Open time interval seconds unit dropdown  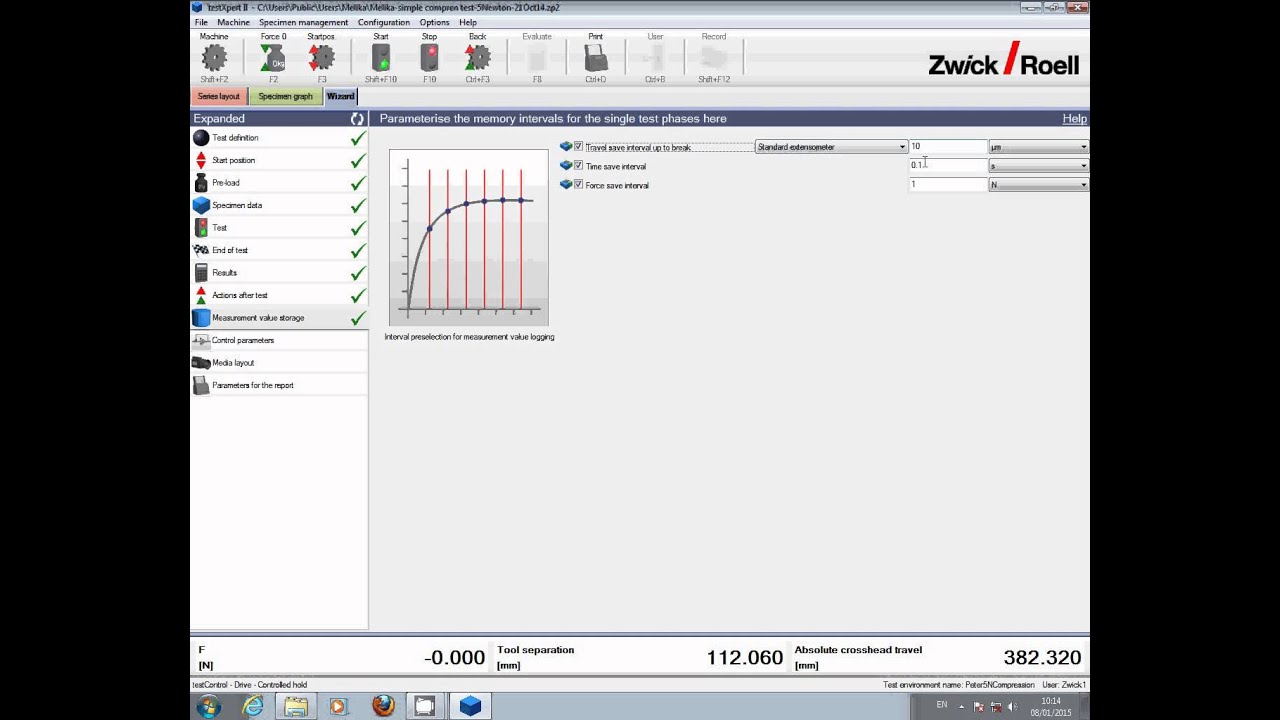pos(1038,166)
